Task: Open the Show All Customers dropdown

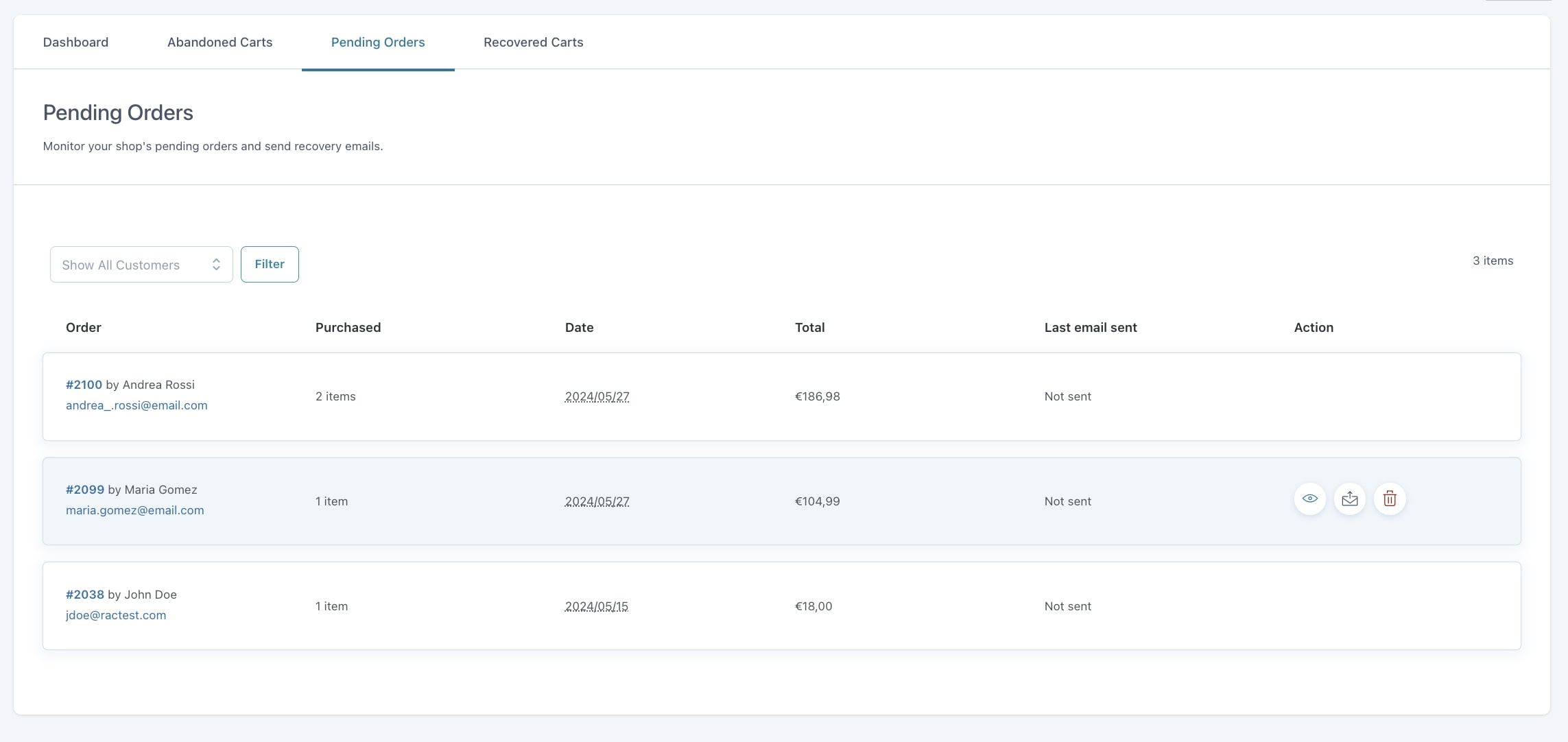Action: coord(141,265)
